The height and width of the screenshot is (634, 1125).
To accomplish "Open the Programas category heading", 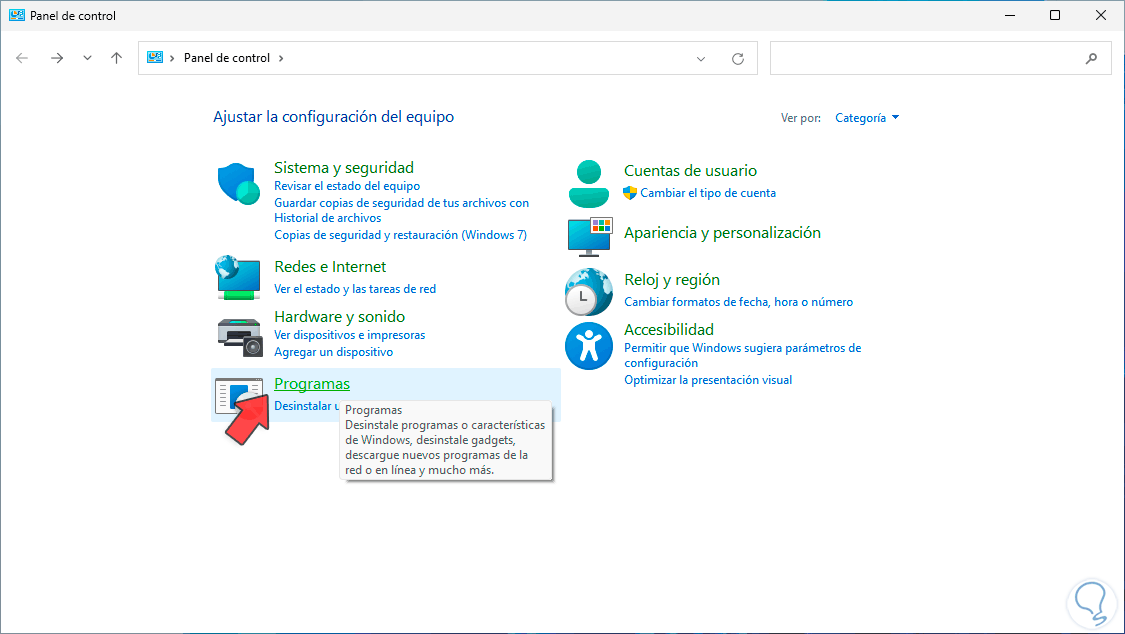I will tap(312, 384).
